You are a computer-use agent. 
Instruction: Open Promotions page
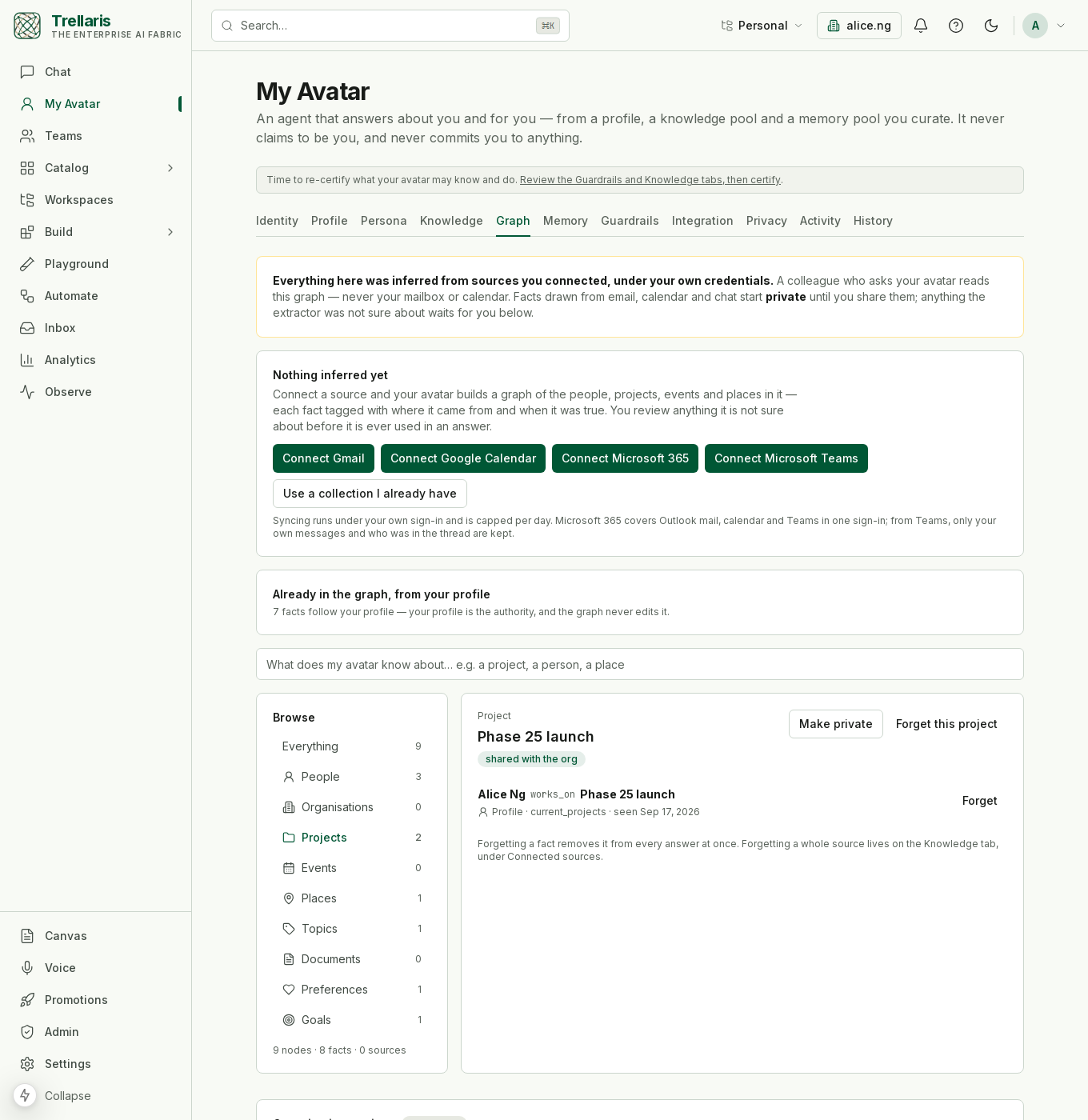click(x=96, y=1000)
